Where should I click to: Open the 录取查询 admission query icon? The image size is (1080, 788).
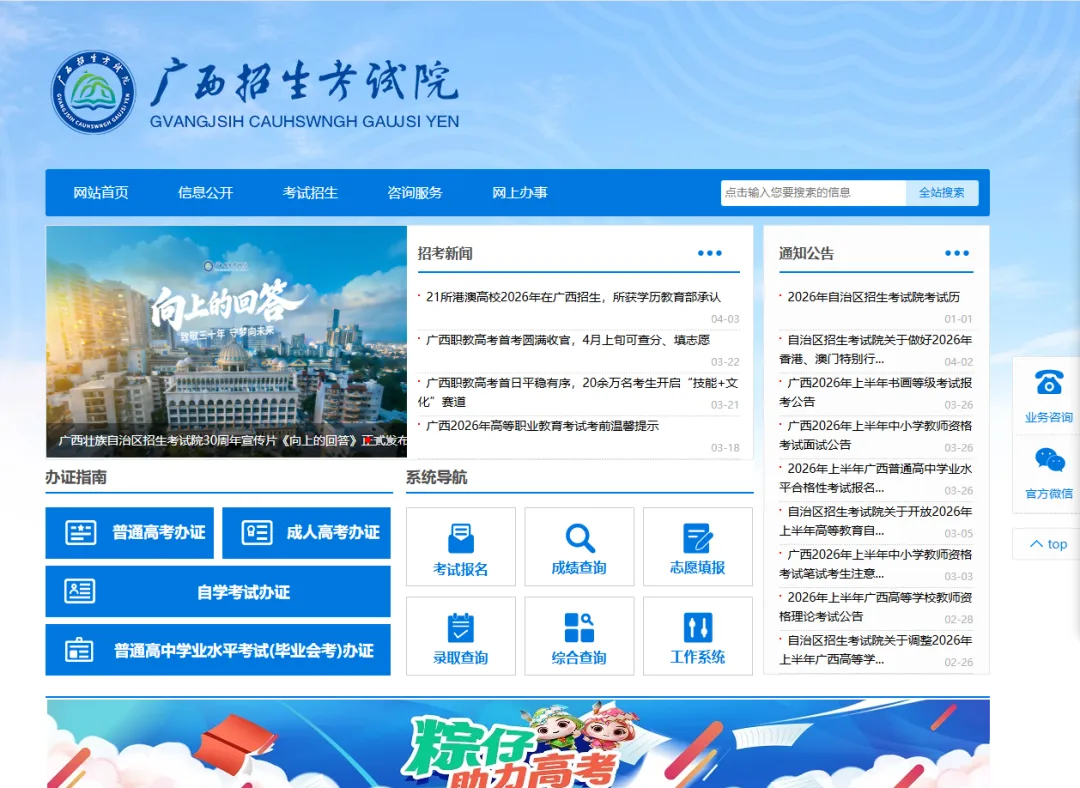click(x=460, y=628)
